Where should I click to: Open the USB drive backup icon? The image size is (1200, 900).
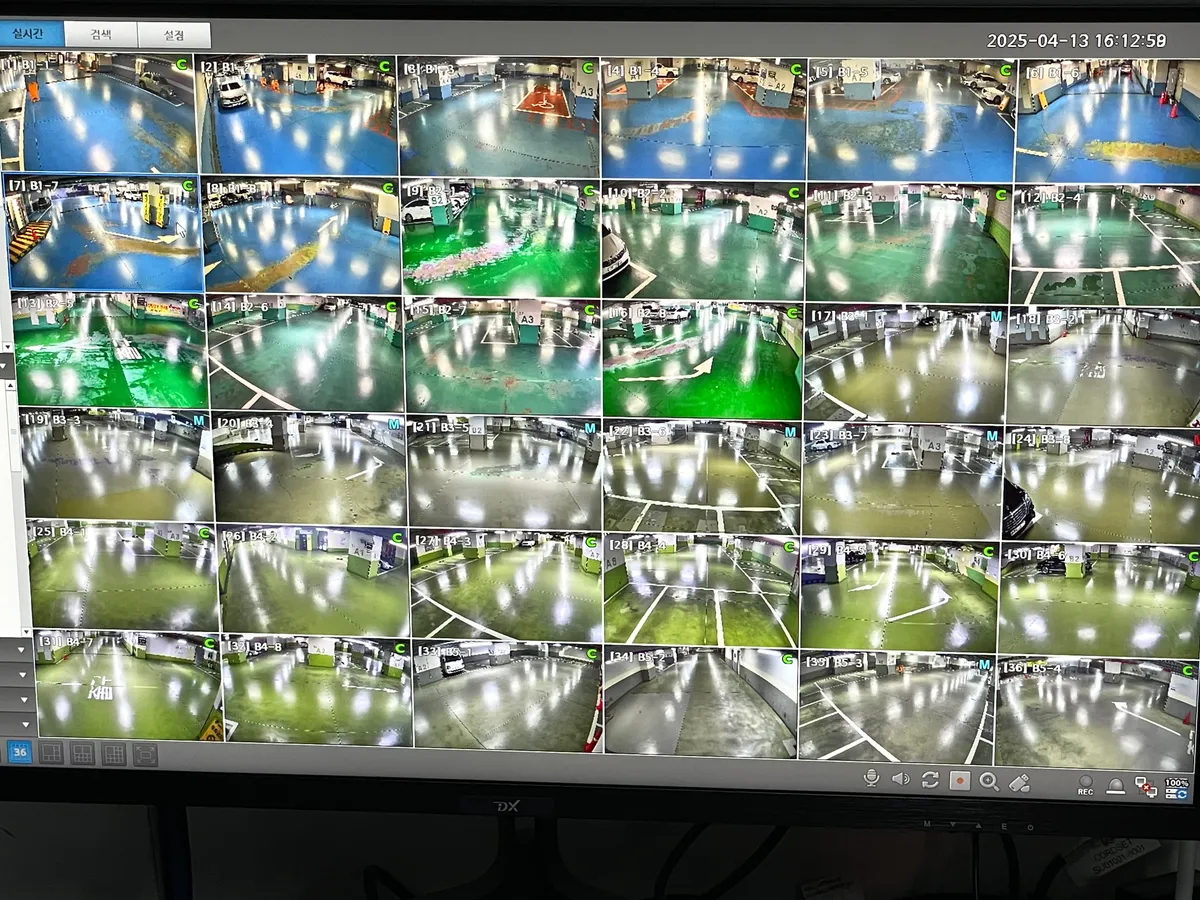pyautogui.click(x=1019, y=782)
